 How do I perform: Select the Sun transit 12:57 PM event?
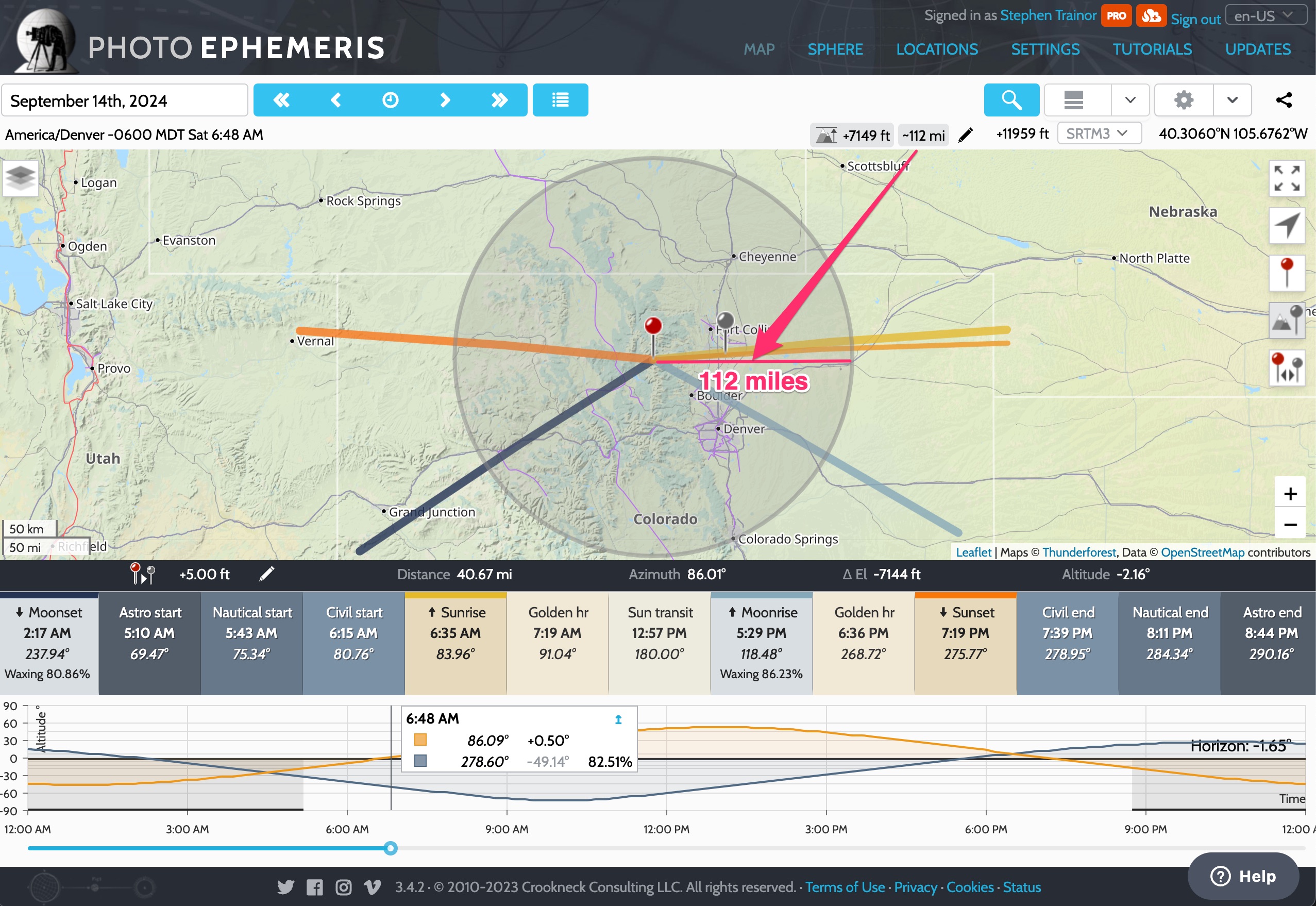(660, 643)
